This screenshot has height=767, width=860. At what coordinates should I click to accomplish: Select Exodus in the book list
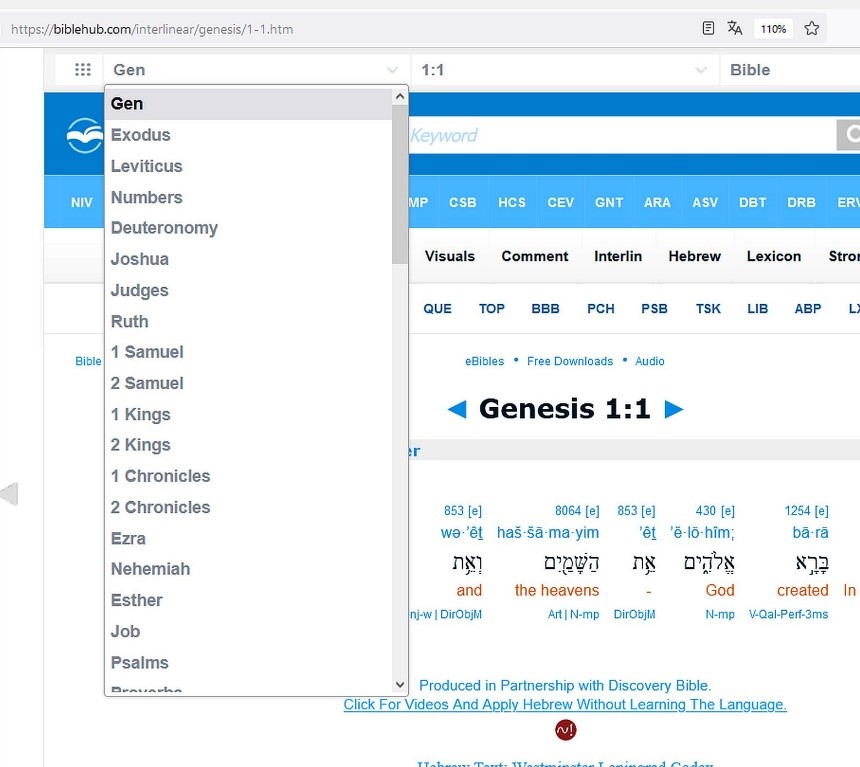point(248,135)
